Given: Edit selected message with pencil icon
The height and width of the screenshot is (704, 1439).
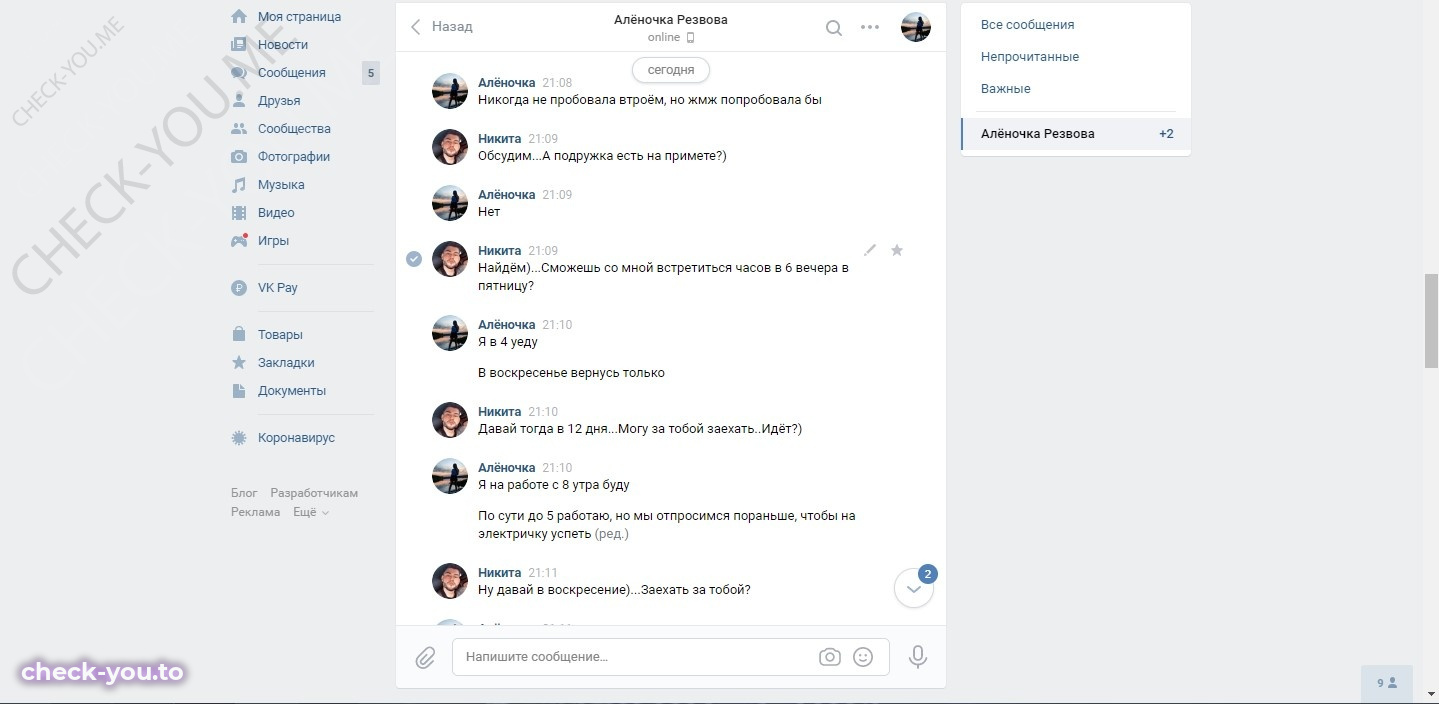Looking at the screenshot, I should tap(870, 250).
